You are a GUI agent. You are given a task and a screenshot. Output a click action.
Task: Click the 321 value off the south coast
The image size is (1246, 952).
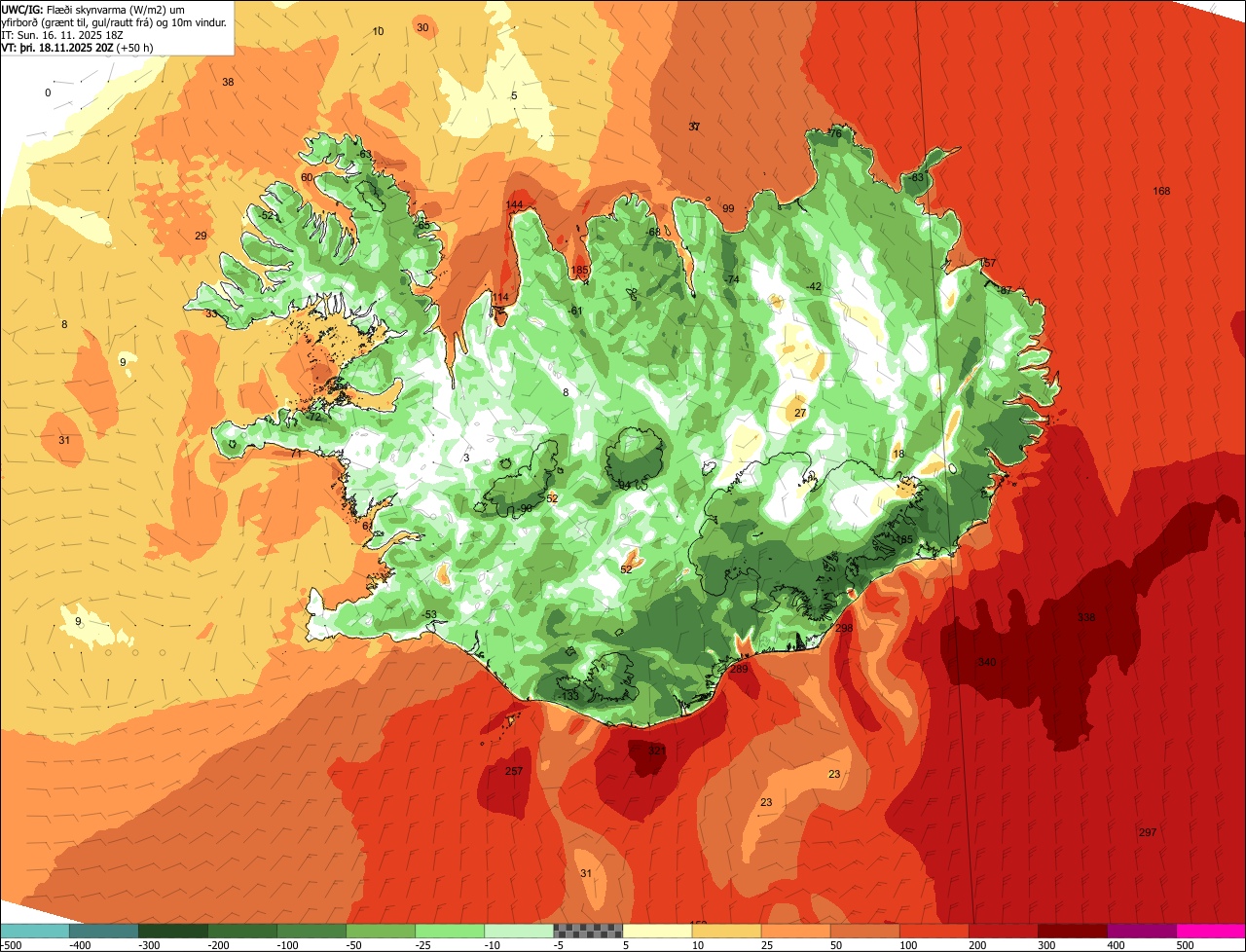pos(657,751)
